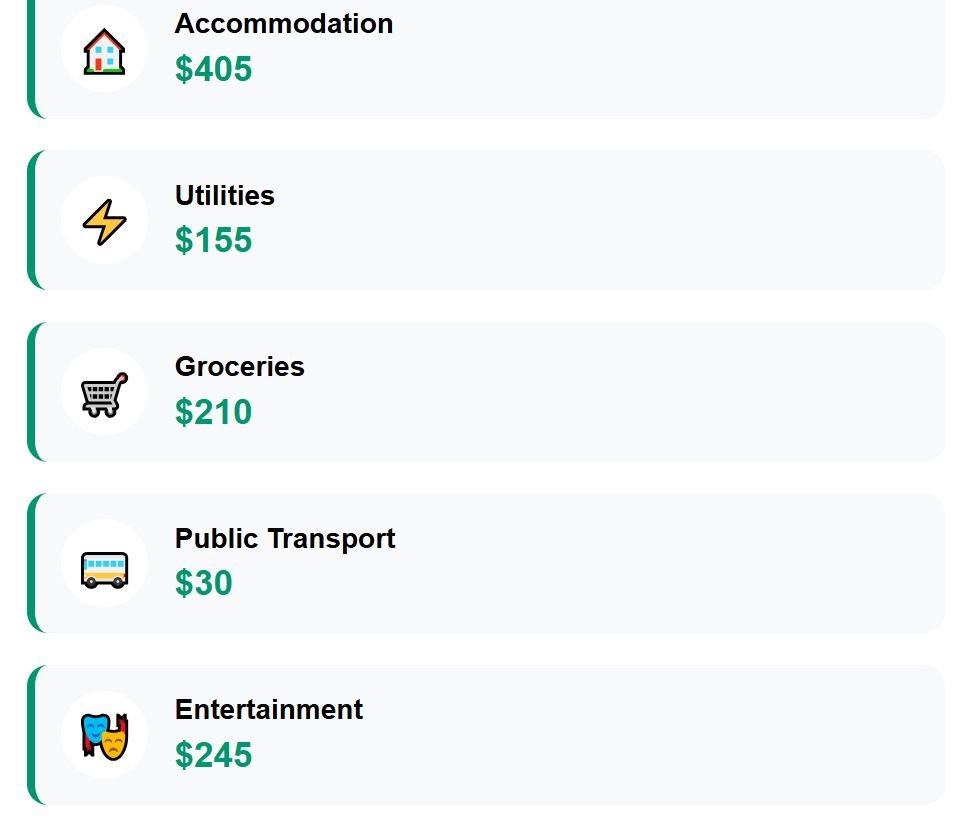Click the green edge of Entertainment card
Viewport: 971px width, 824px height.
pyautogui.click(x=31, y=735)
